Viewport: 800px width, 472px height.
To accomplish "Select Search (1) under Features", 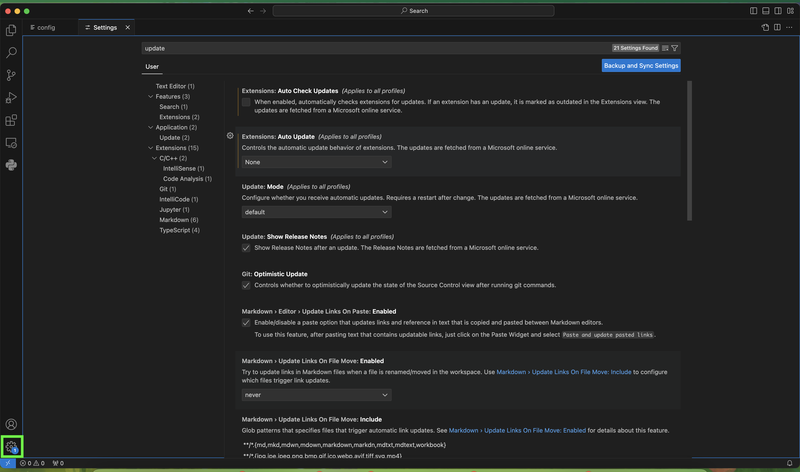I will tap(173, 107).
